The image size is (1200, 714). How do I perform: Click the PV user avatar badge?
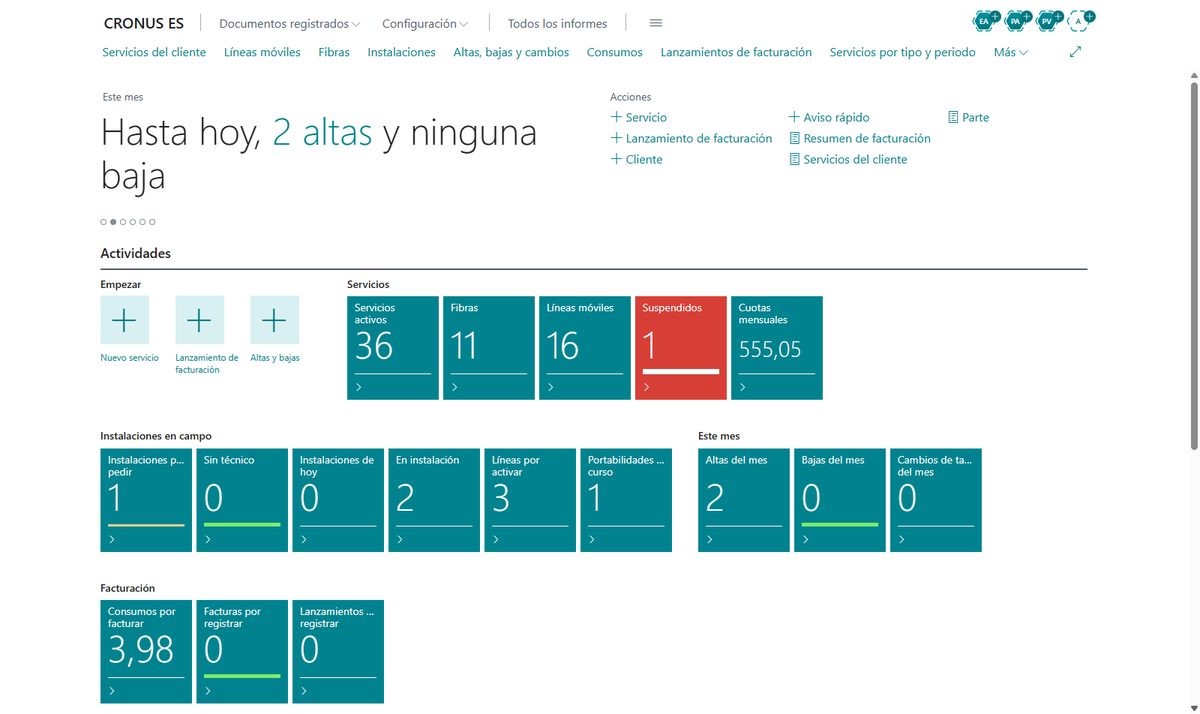pos(1047,20)
